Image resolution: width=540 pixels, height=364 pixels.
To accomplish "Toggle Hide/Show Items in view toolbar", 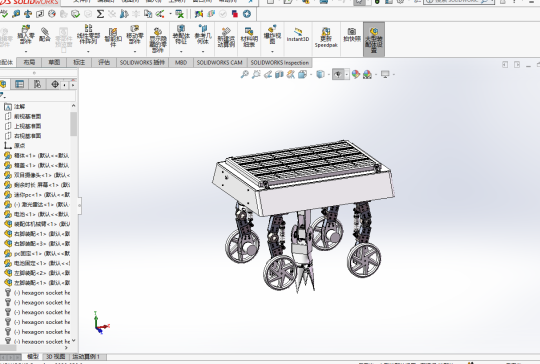I will (338, 74).
